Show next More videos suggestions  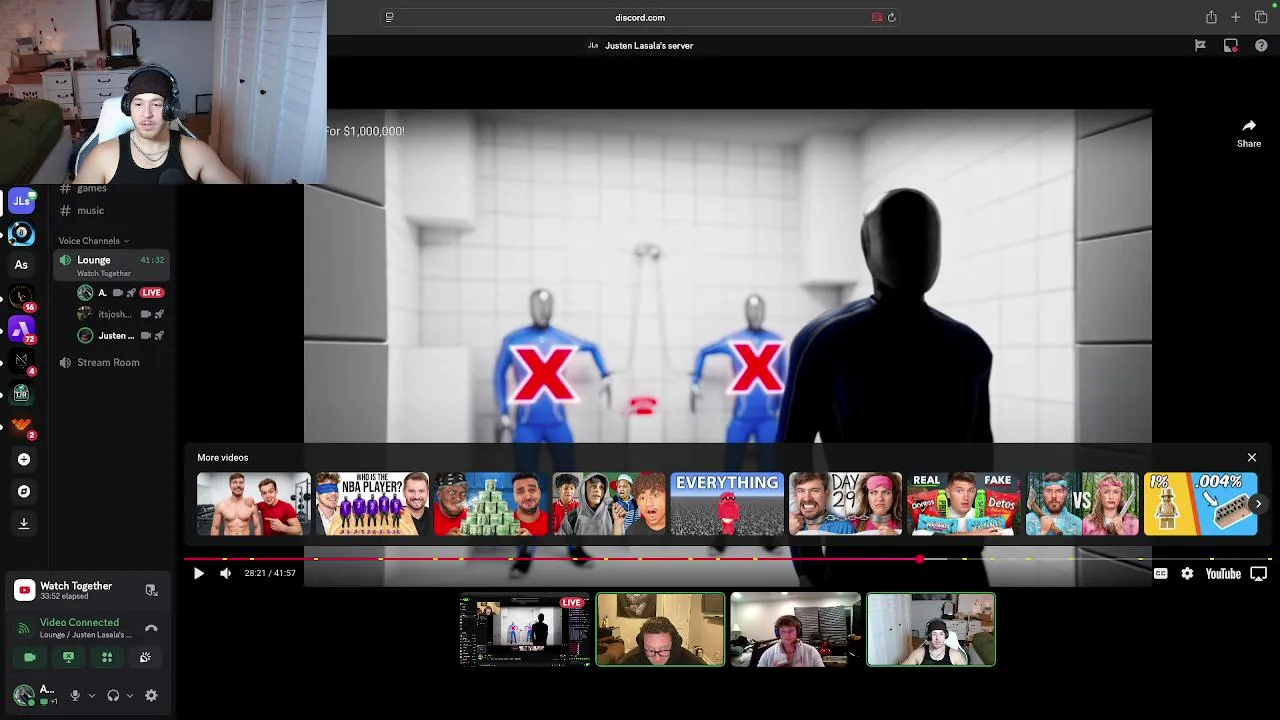pos(1259,504)
